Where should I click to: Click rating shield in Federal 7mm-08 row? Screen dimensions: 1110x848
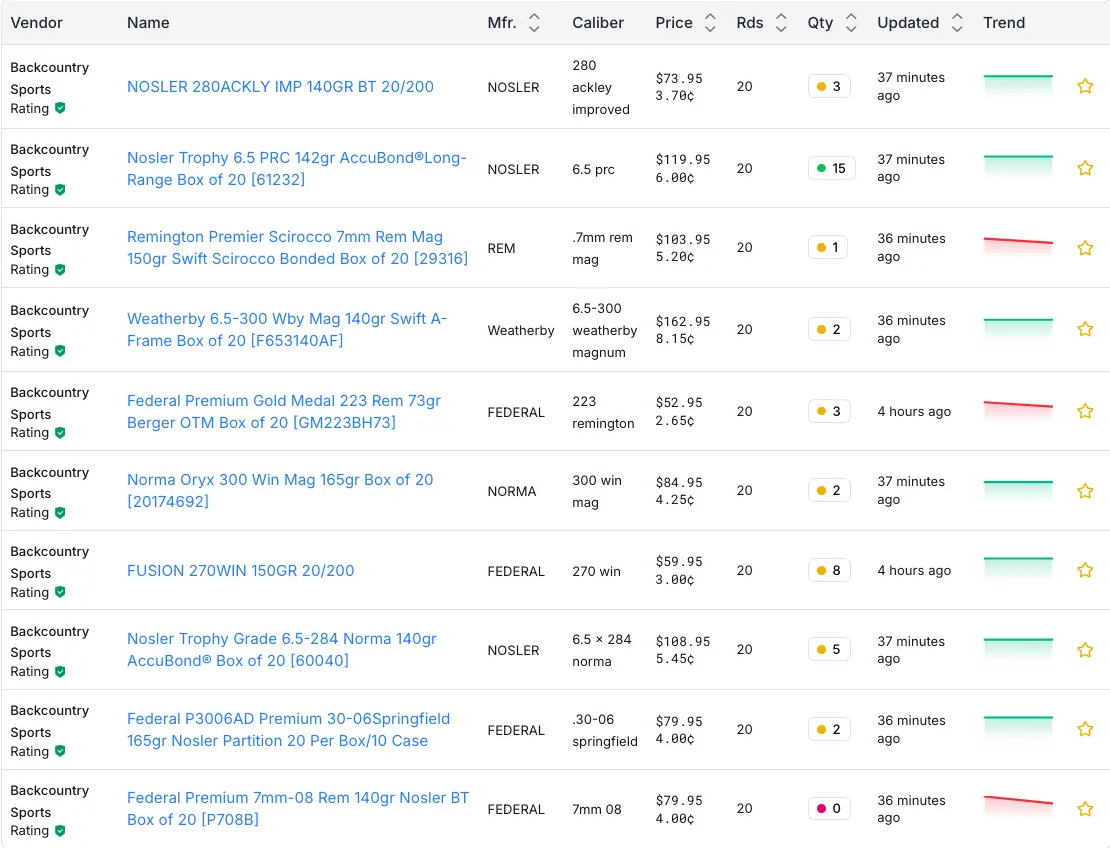click(60, 831)
